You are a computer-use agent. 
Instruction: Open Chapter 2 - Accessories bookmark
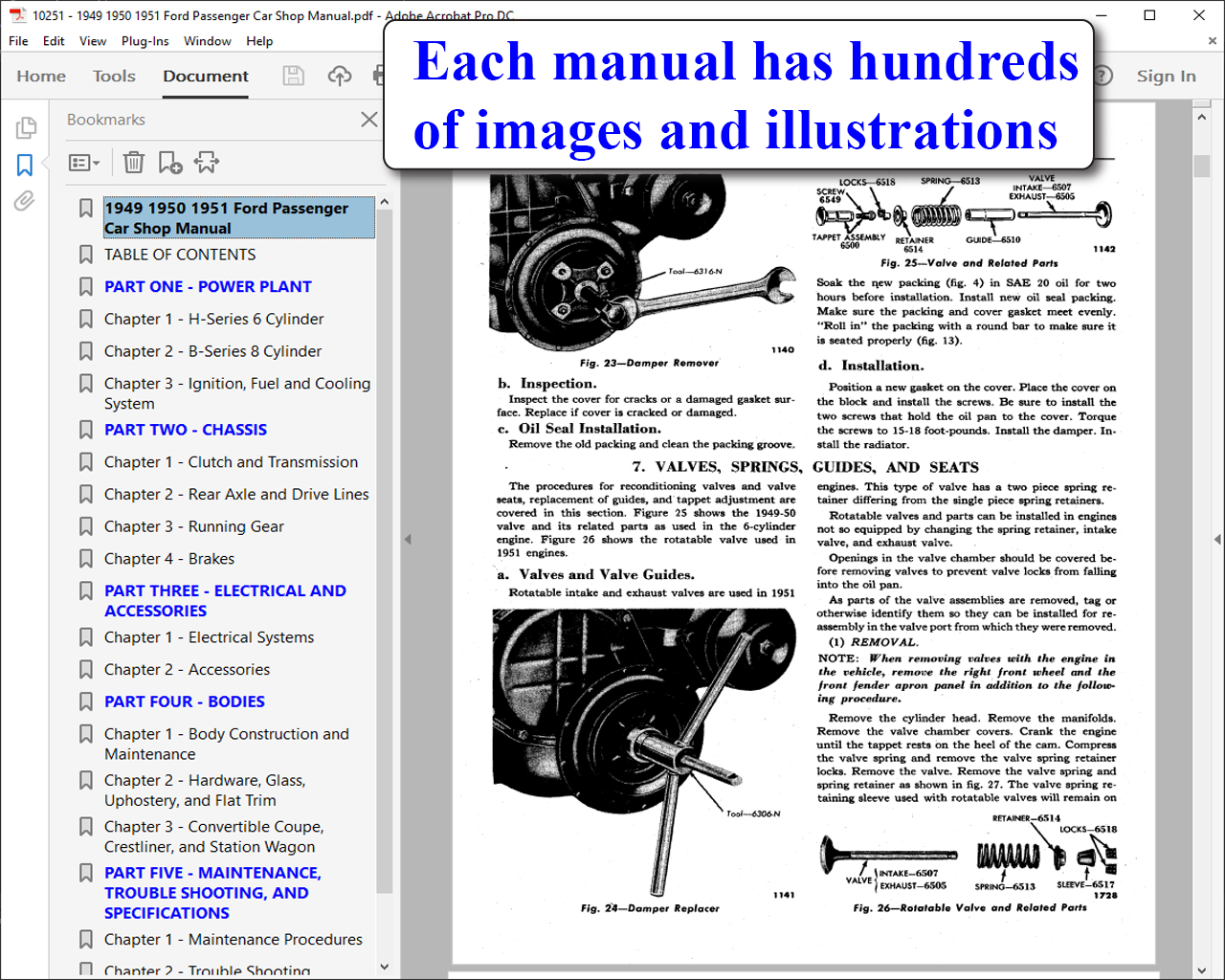coord(187,670)
